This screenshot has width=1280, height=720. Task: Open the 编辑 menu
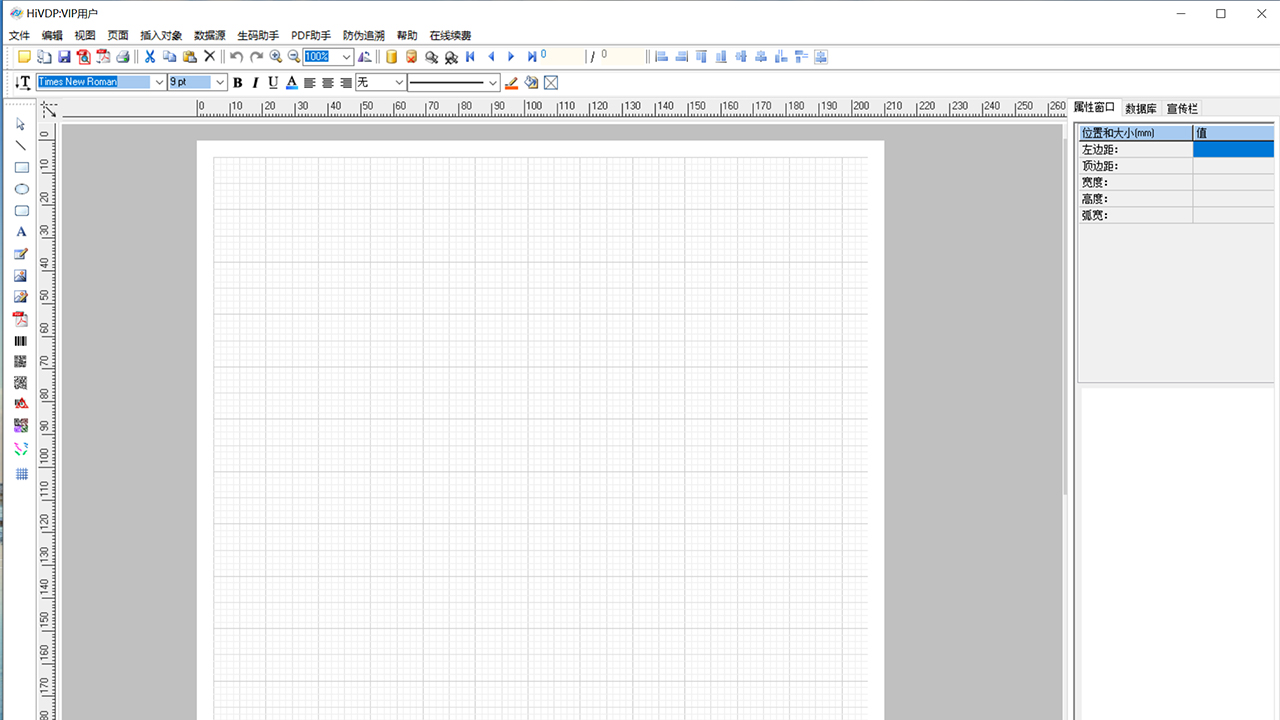52,35
